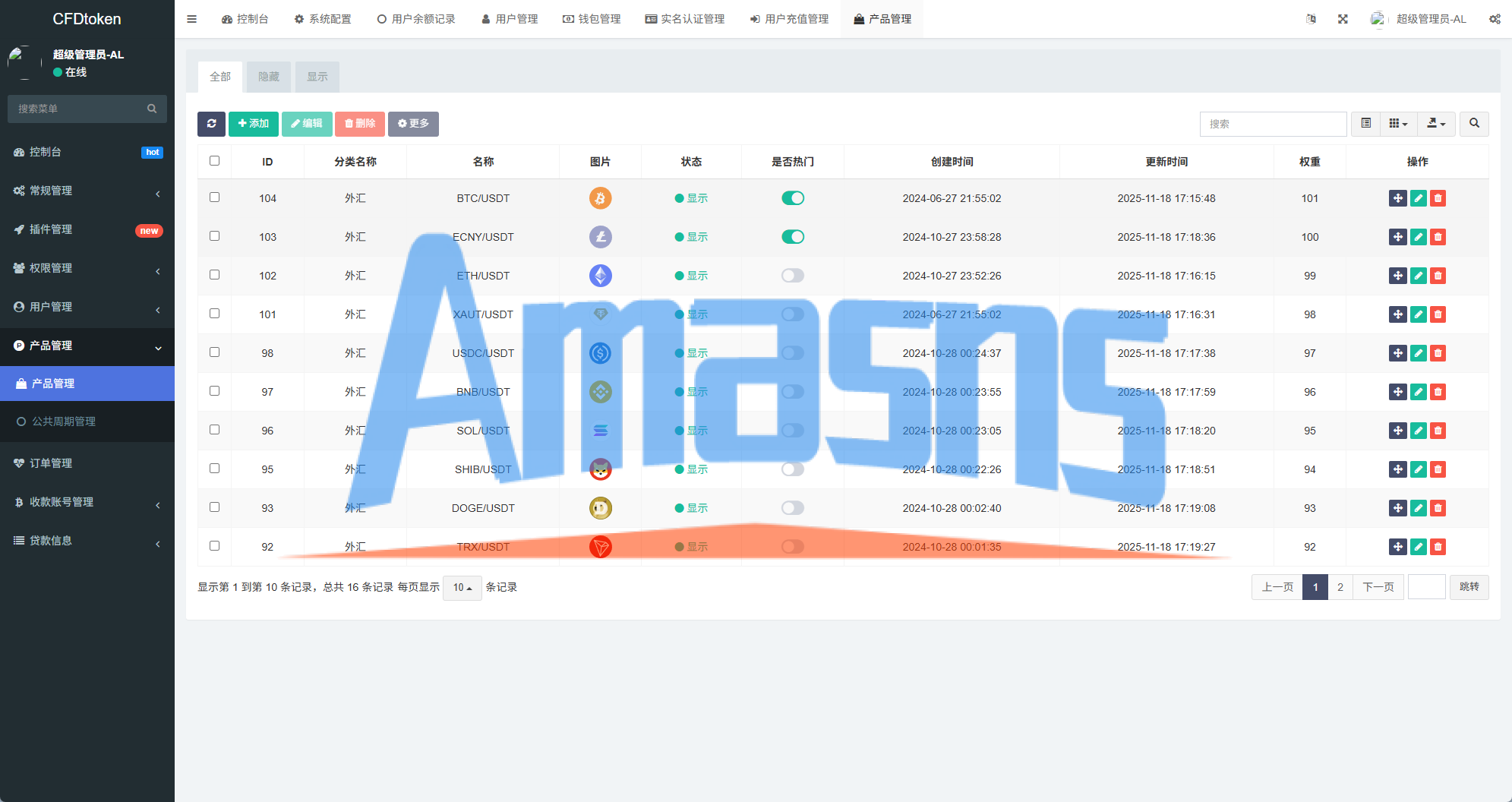1512x802 pixels.
Task: Click language switch icon in header
Action: click(x=1311, y=19)
